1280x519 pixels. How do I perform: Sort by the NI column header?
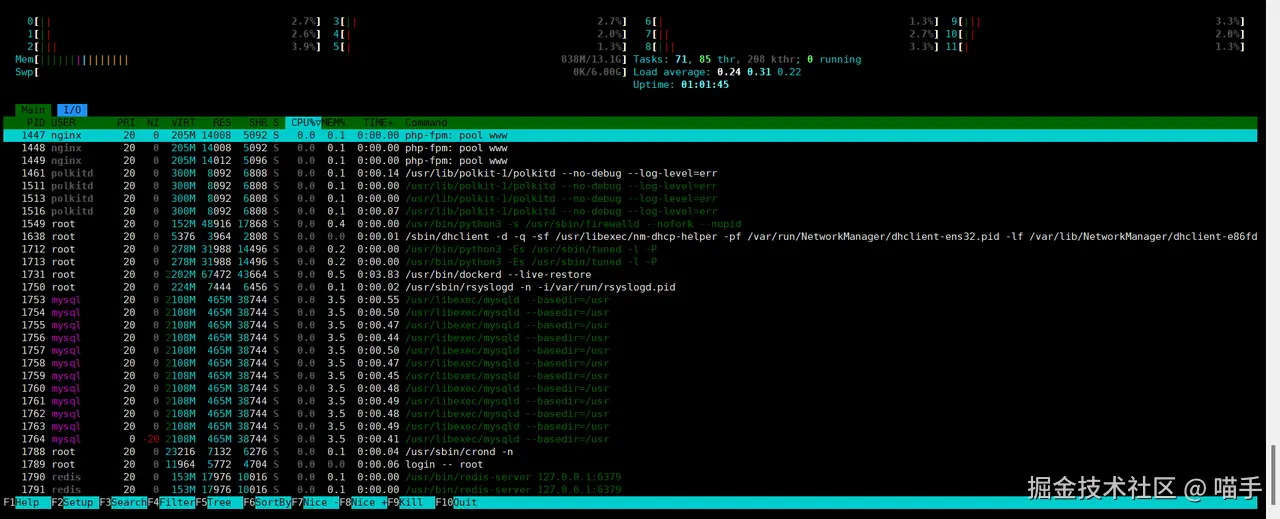tap(153, 122)
